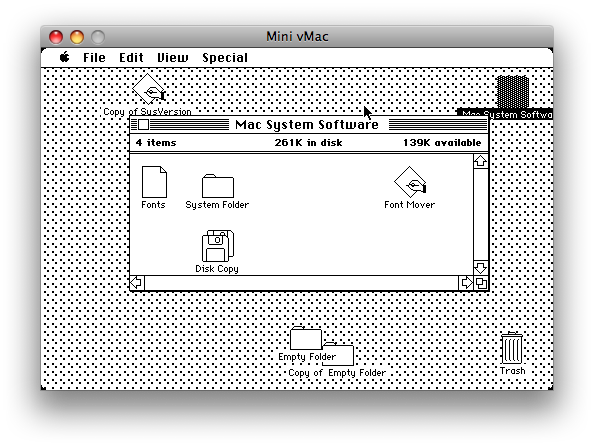The image size is (594, 446).
Task: Open the Edit menu
Action: click(x=131, y=58)
